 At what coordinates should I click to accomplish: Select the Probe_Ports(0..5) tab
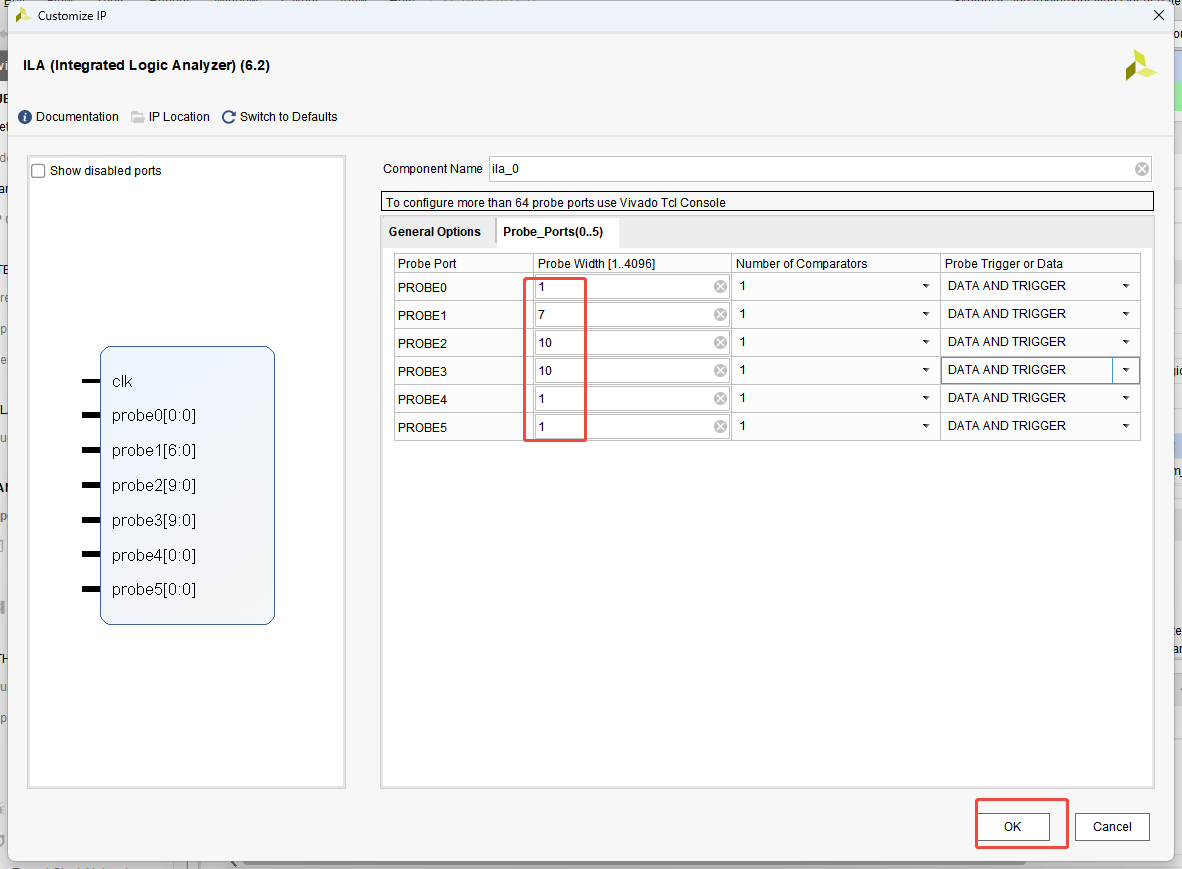pos(553,232)
